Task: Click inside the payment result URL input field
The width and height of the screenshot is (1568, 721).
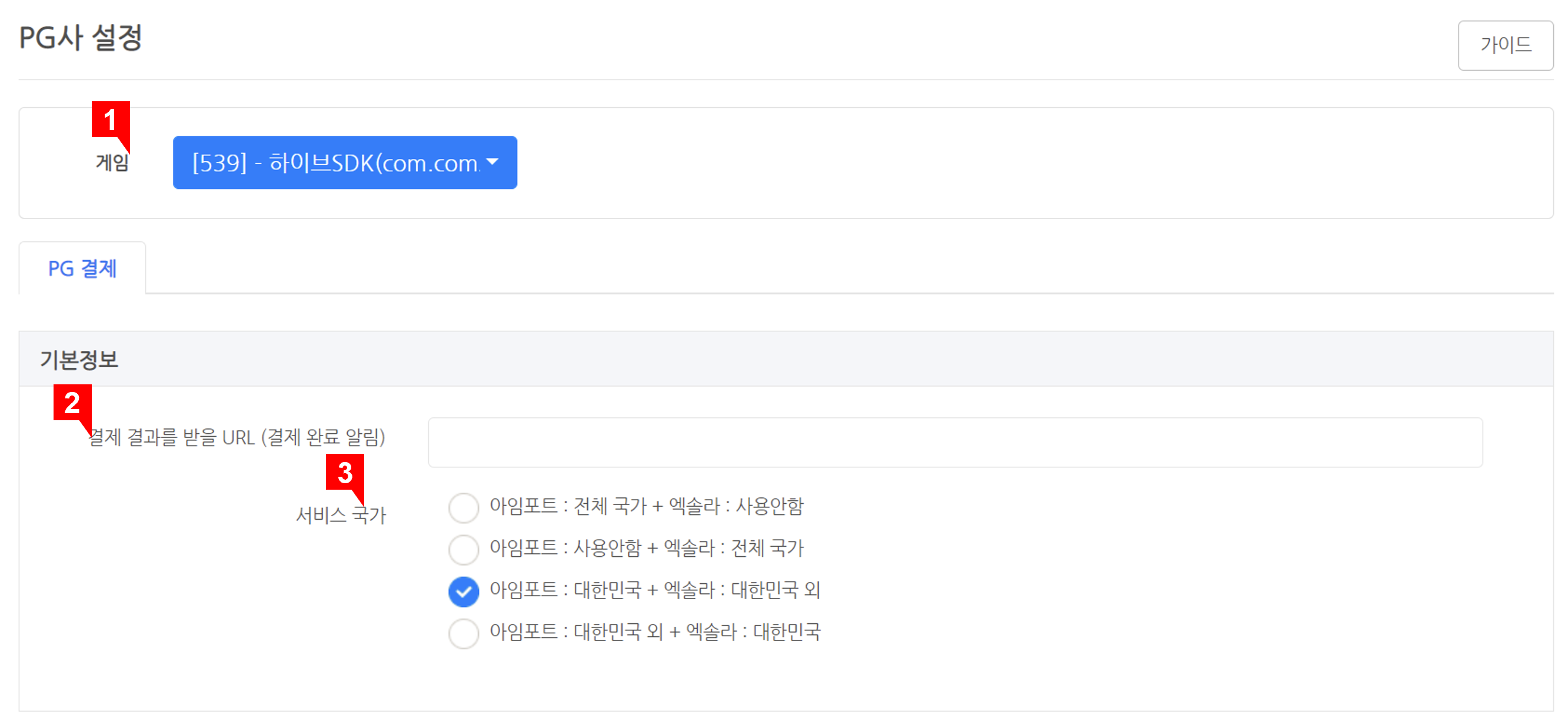Action: click(x=956, y=442)
